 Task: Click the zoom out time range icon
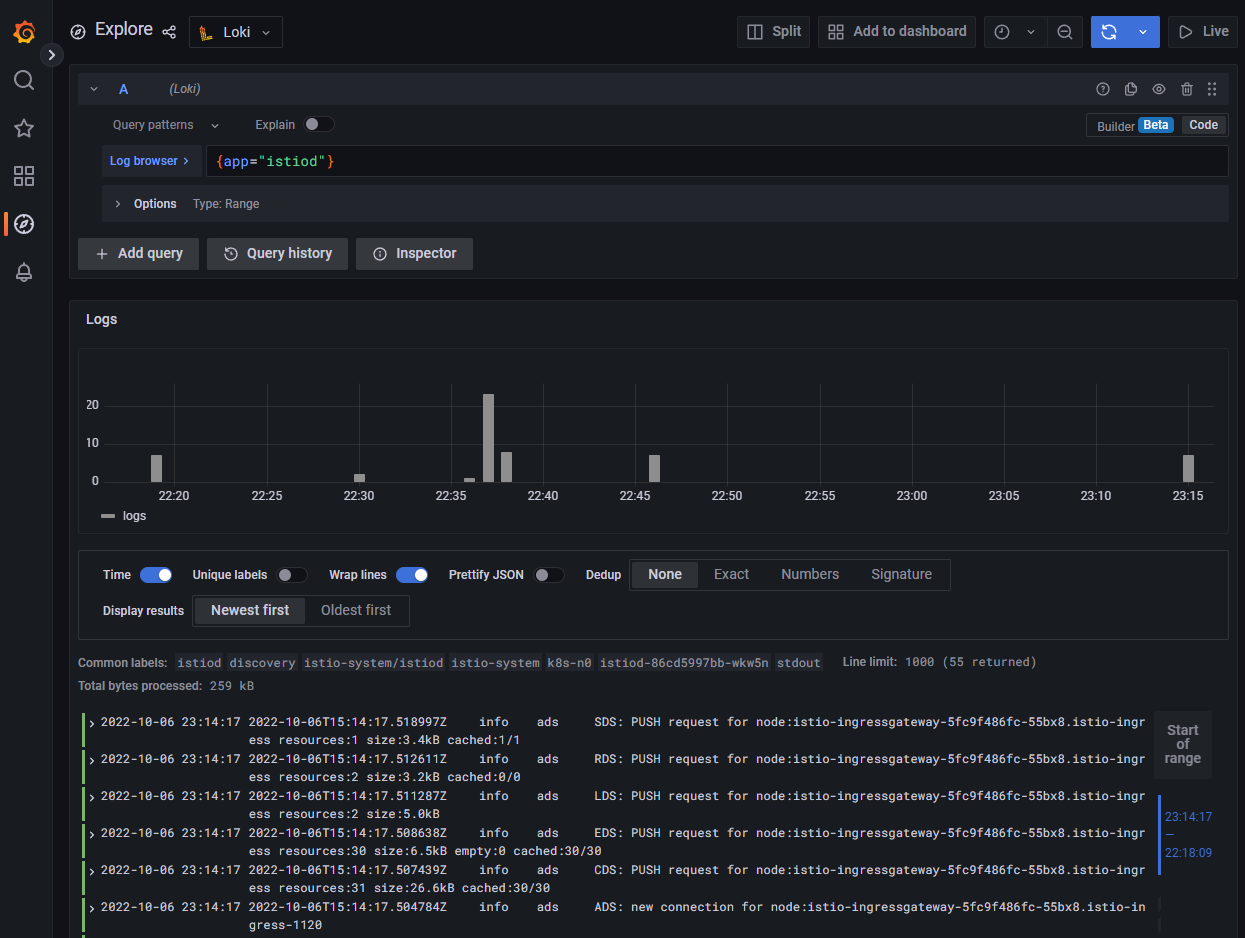pyautogui.click(x=1065, y=32)
